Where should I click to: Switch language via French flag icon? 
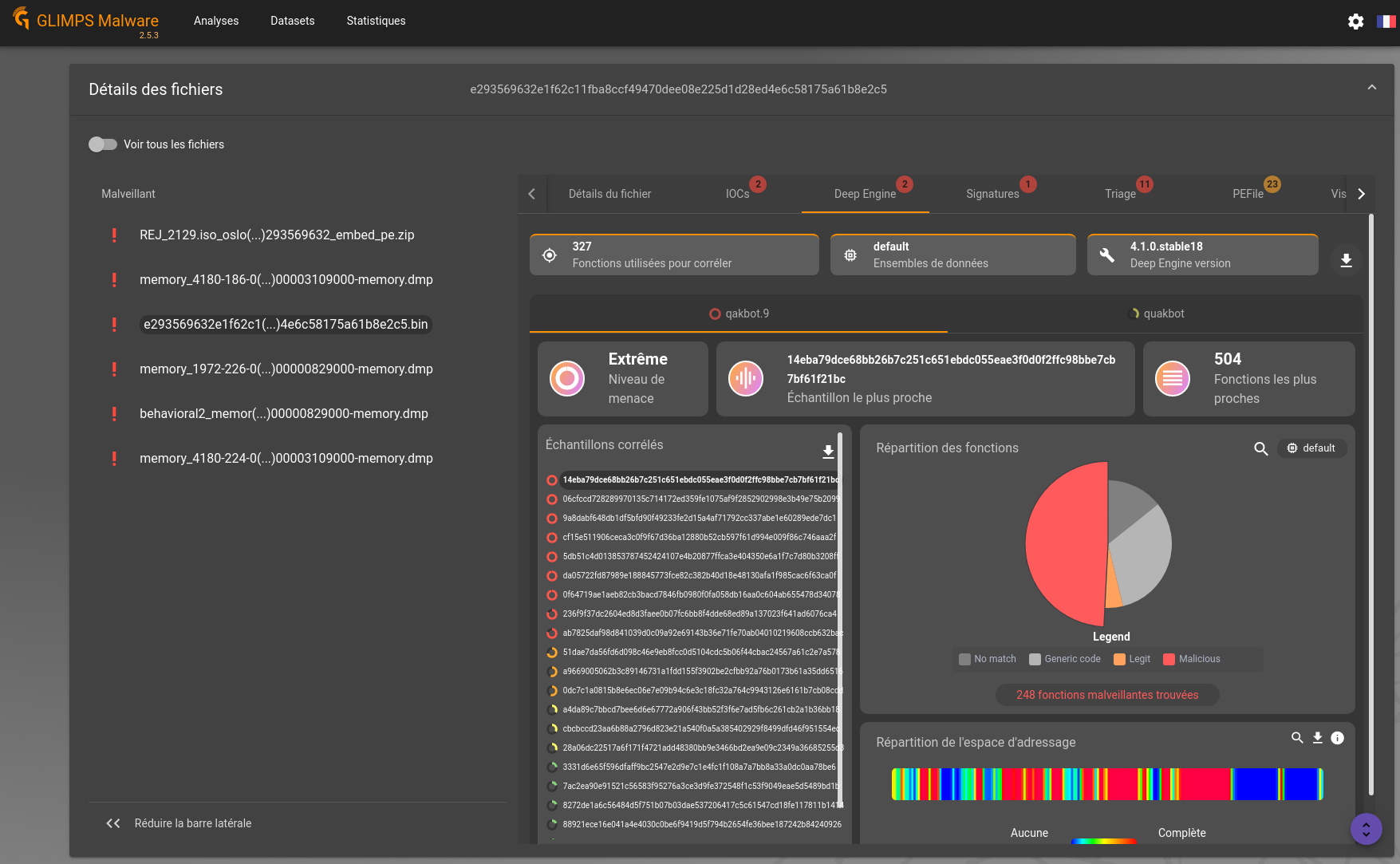(x=1386, y=22)
